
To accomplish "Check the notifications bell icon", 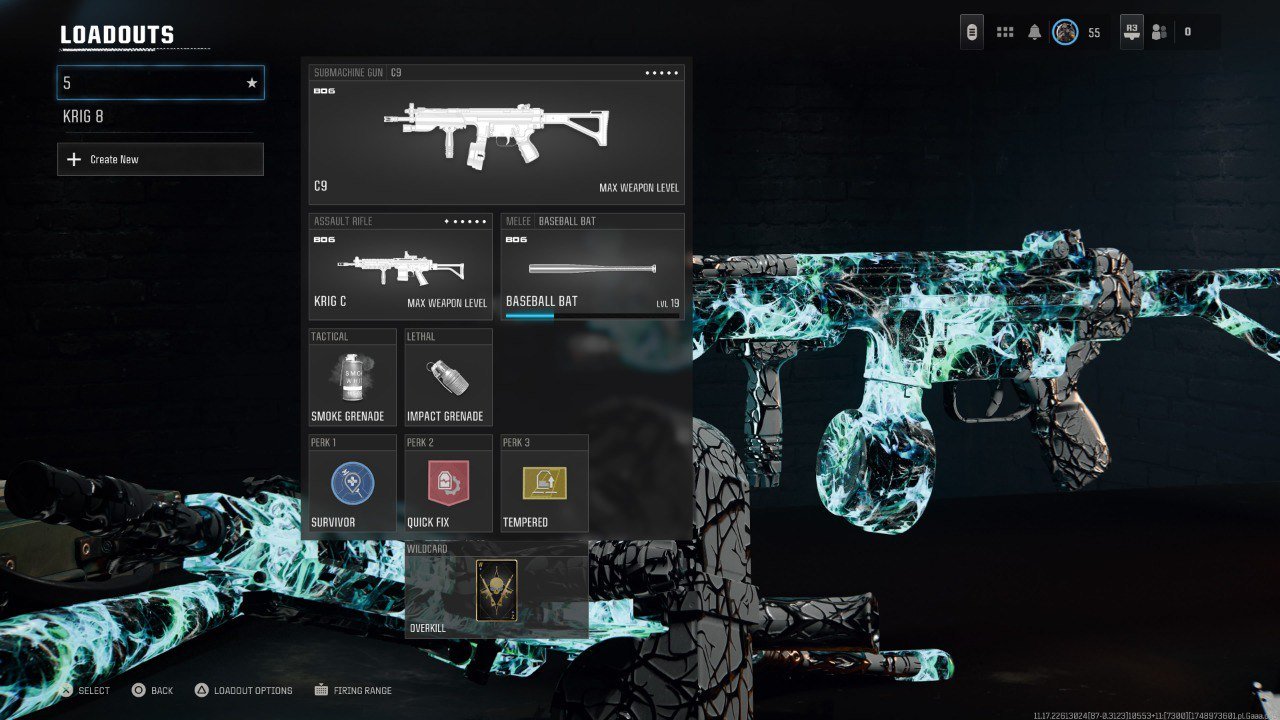I will tap(1034, 32).
